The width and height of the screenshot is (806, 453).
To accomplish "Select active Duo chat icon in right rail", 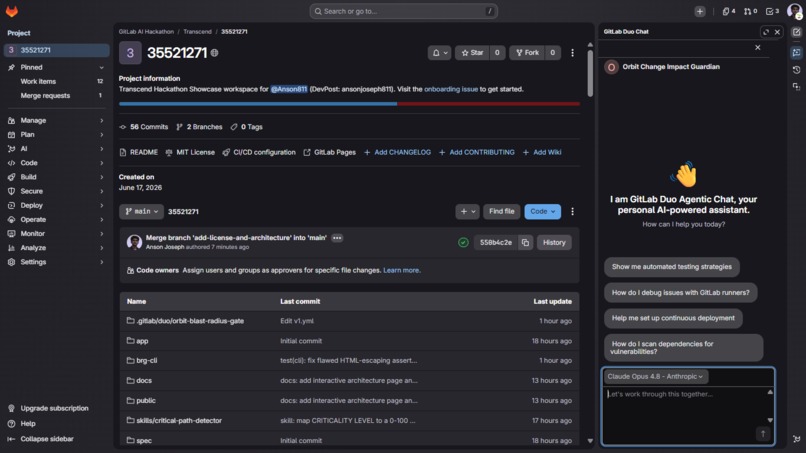I will point(796,52).
